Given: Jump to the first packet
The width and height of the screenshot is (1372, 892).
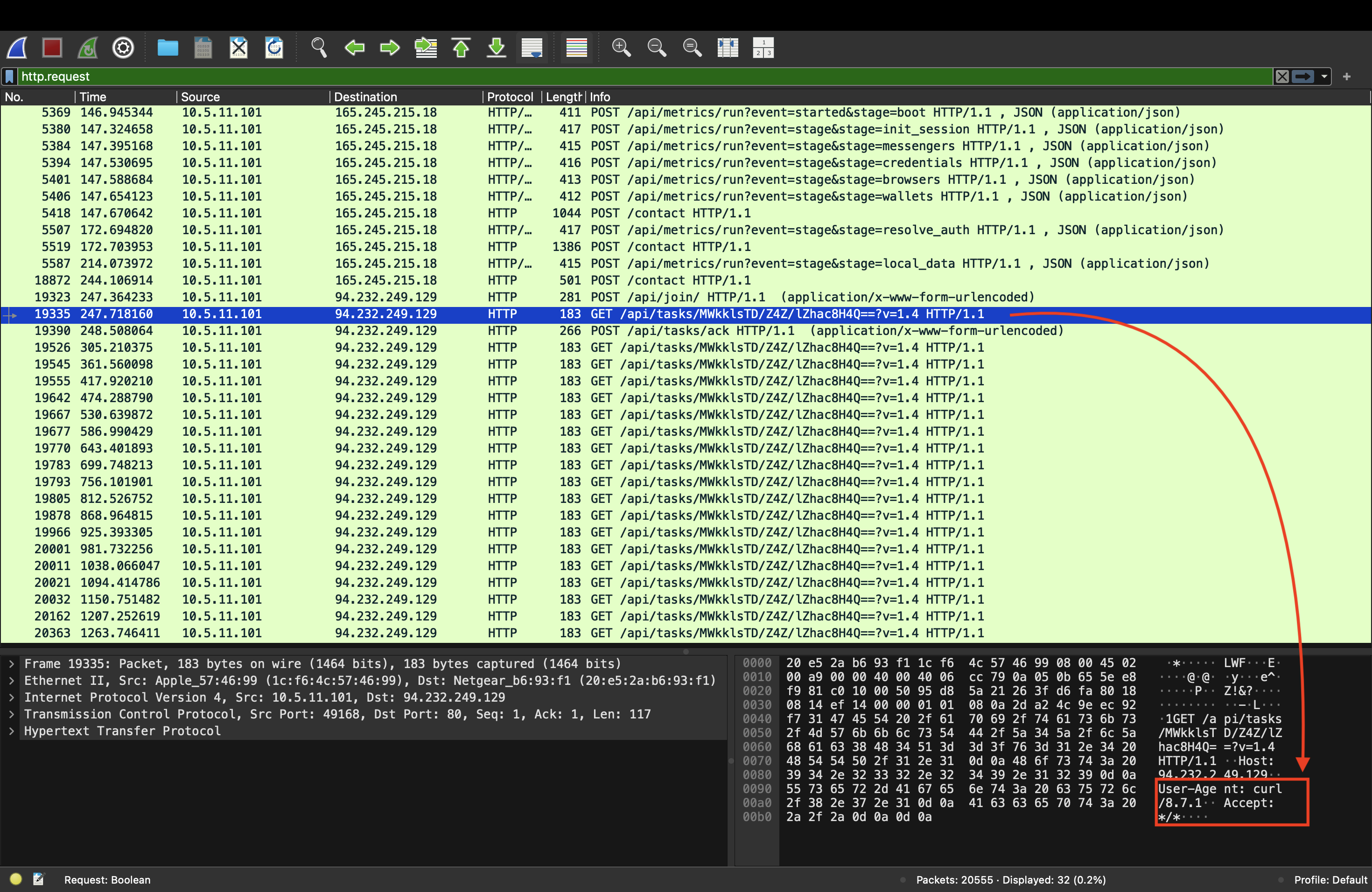Looking at the screenshot, I should point(461,48).
